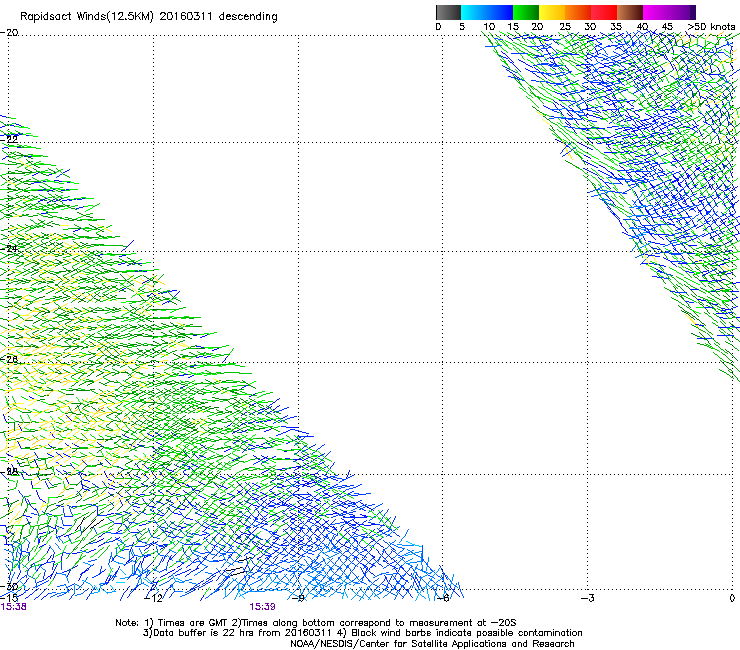Click the '-30' latitude axis label
Viewport: 740px width, 650px height.
click(x=9, y=586)
